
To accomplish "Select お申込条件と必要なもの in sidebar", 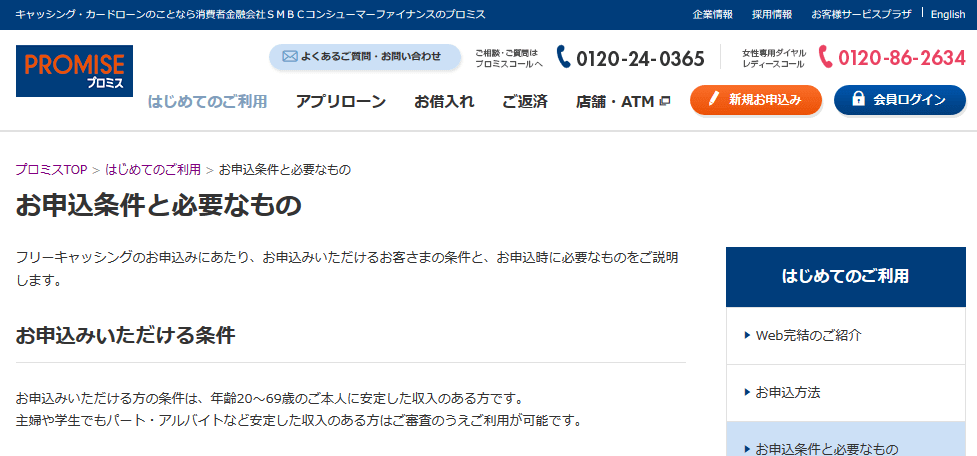I will [846, 439].
